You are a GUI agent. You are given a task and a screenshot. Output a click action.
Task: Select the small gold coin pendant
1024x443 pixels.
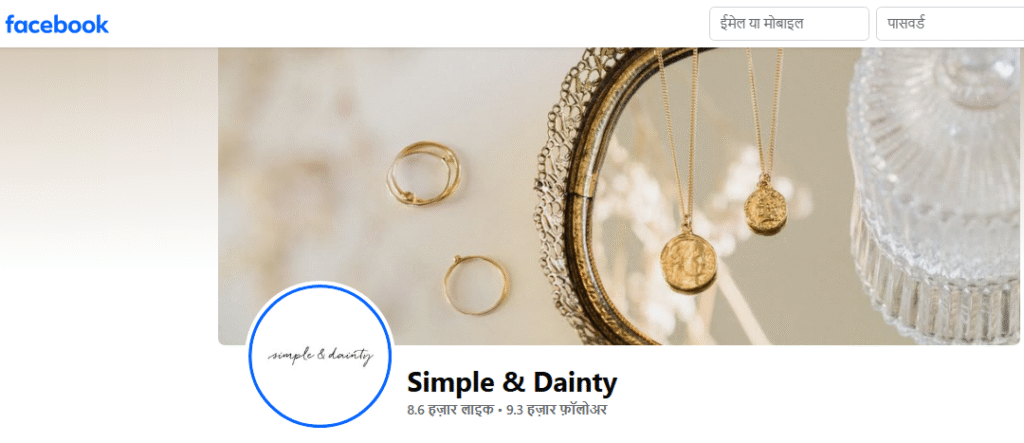click(x=765, y=210)
